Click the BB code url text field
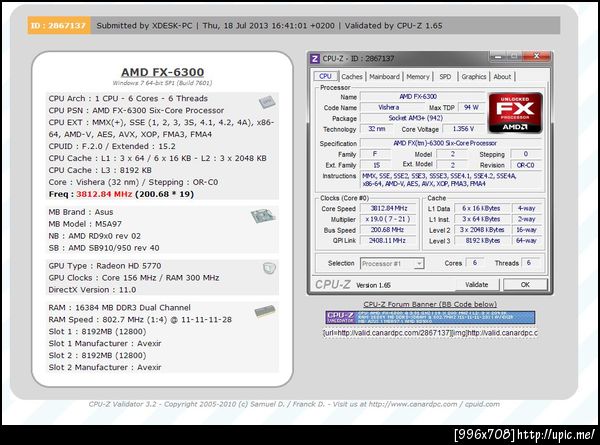600x445 pixels. (x=430, y=333)
